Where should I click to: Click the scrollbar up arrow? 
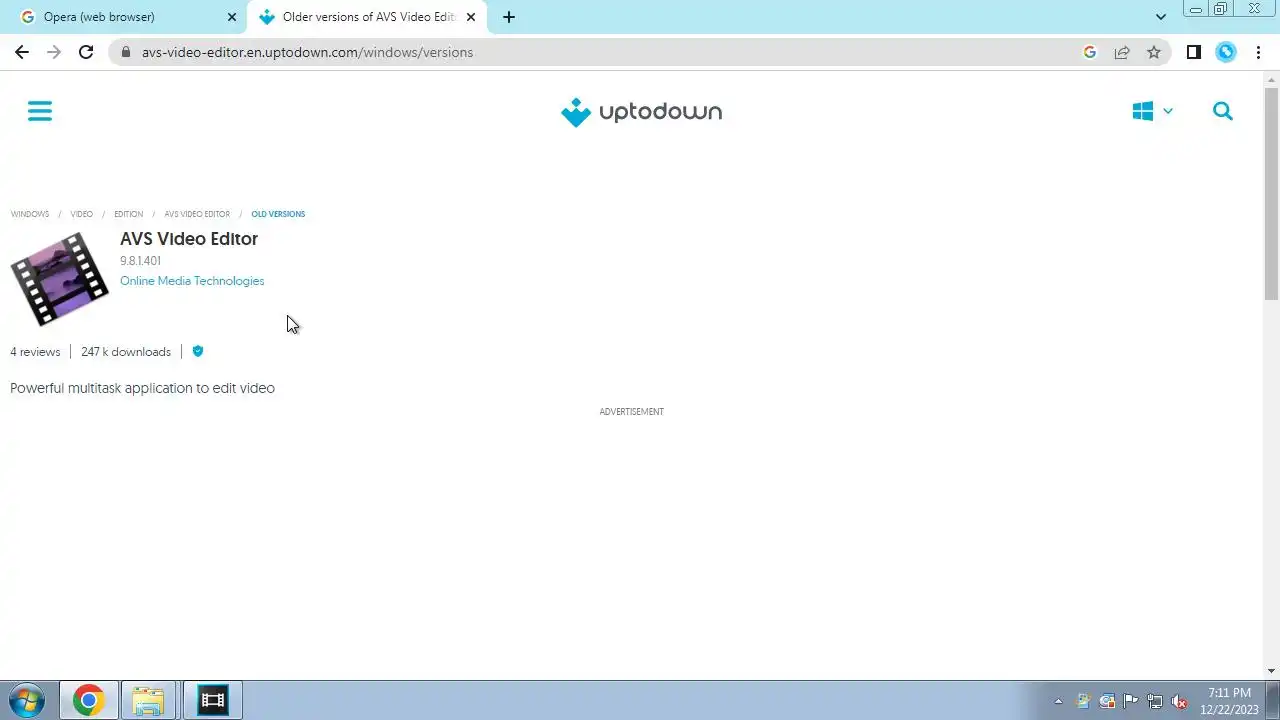point(1271,78)
